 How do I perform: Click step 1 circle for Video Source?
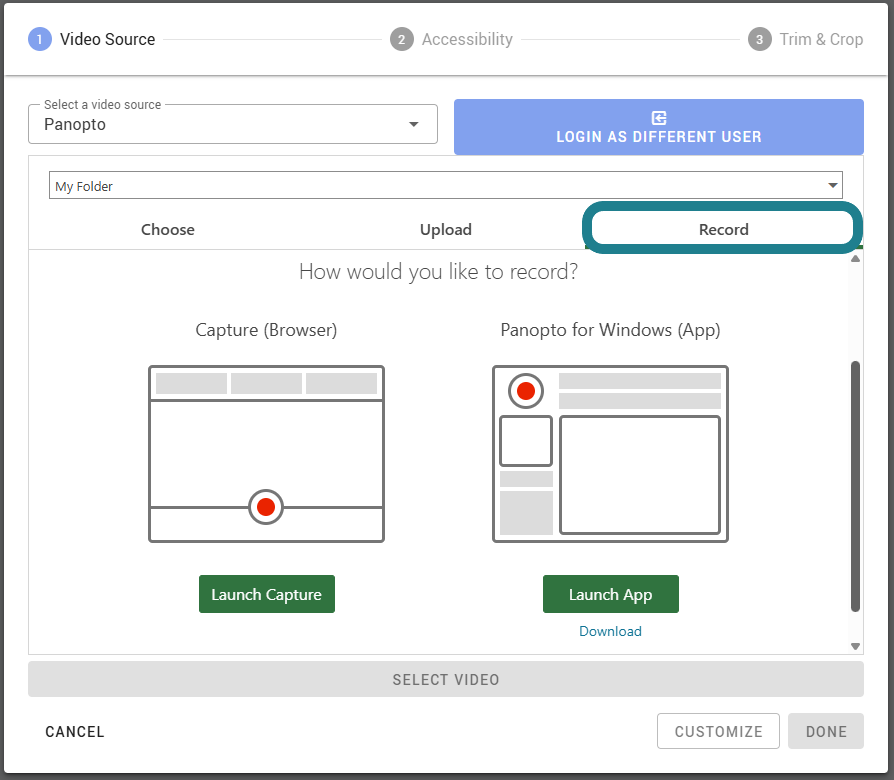click(39, 39)
